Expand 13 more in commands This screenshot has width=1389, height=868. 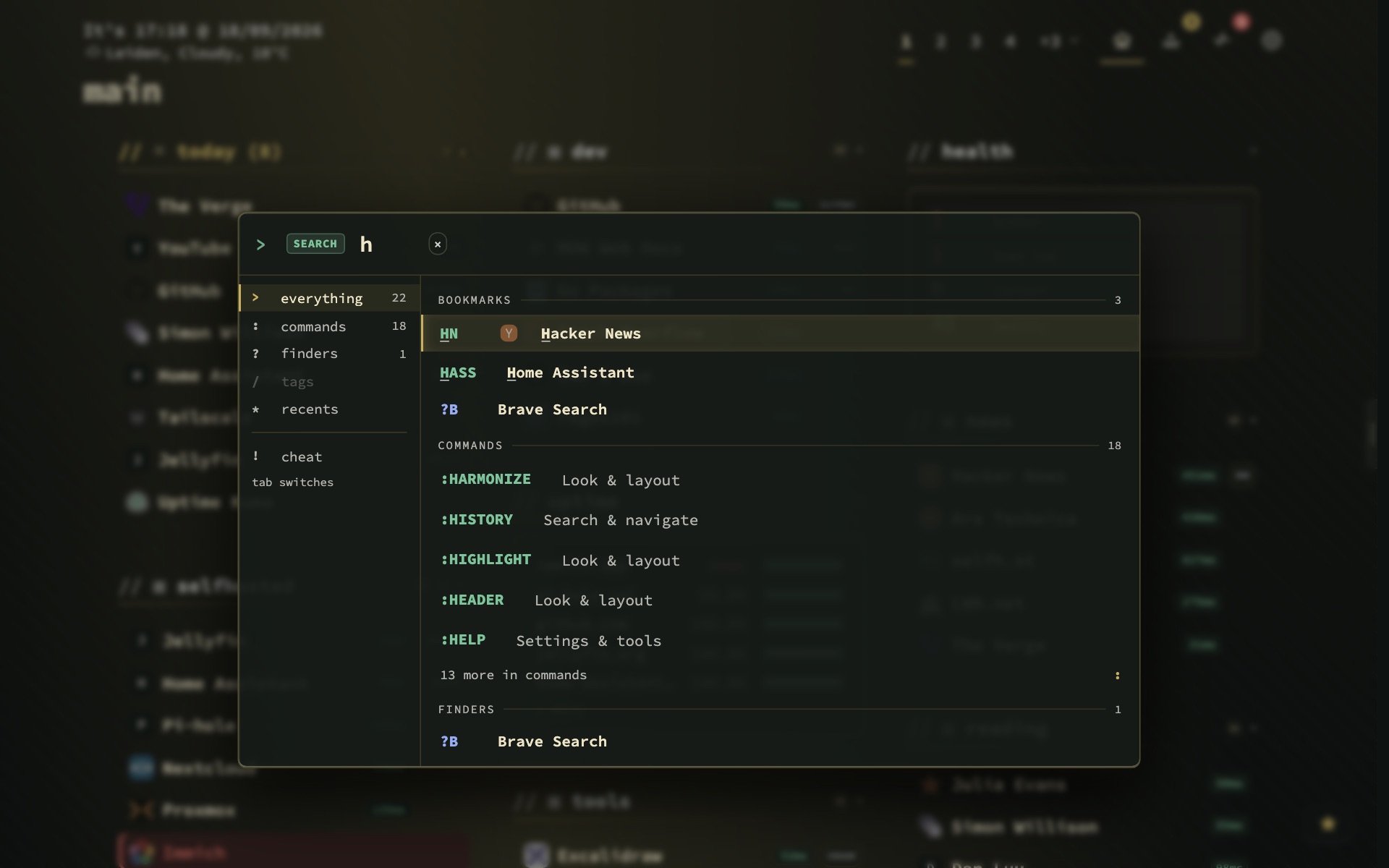pos(780,675)
